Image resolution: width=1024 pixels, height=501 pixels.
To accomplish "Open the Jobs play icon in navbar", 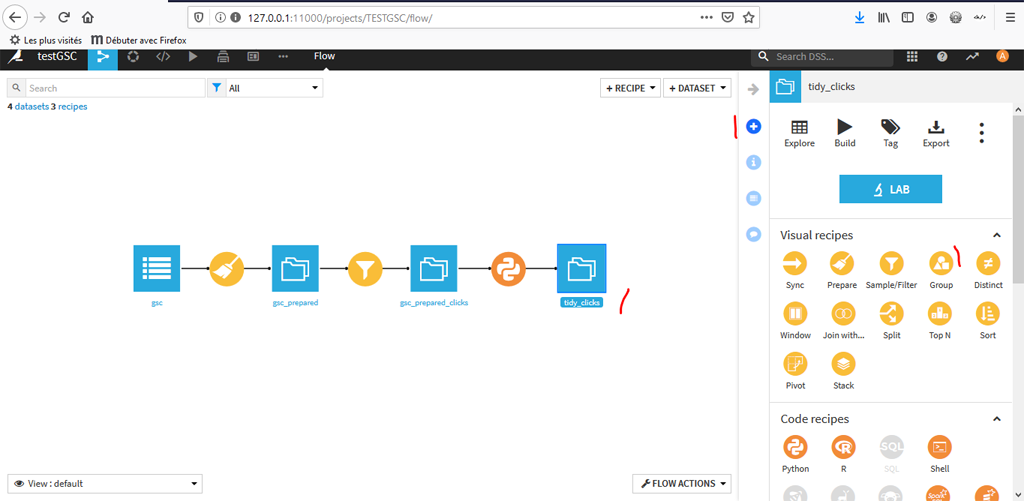I will pos(193,57).
